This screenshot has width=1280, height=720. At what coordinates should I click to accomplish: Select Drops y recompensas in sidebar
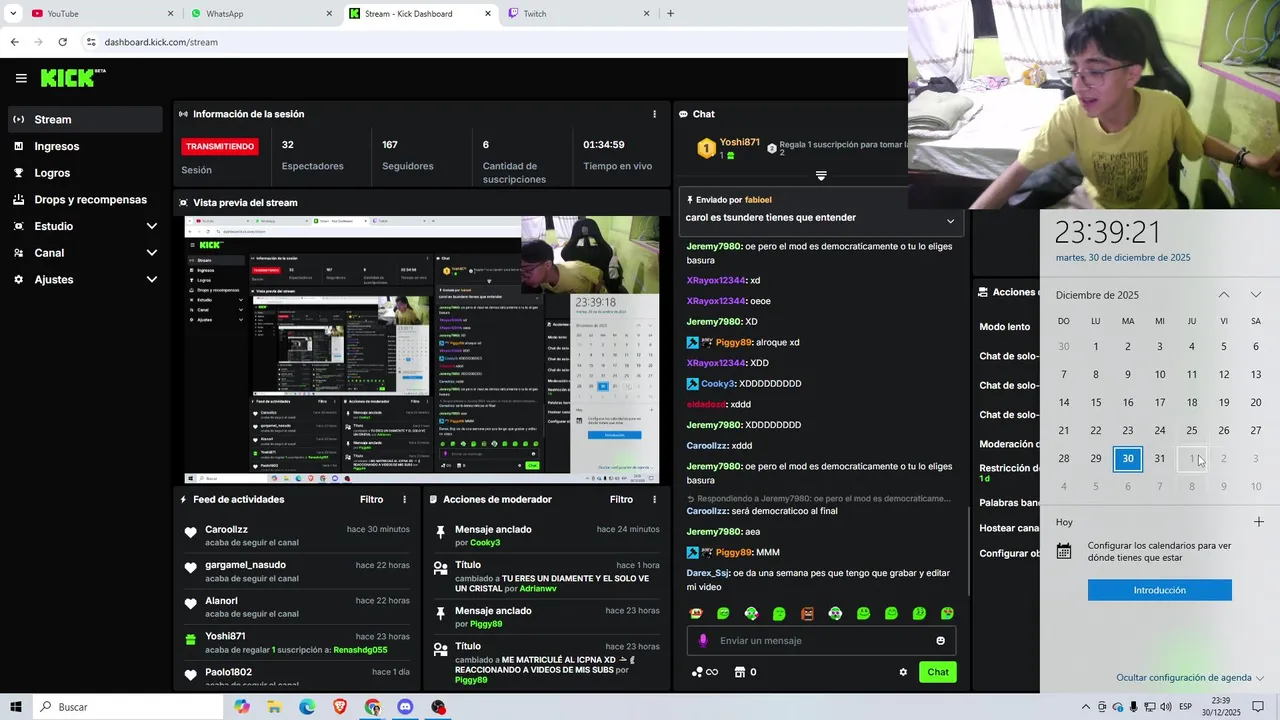point(85,199)
